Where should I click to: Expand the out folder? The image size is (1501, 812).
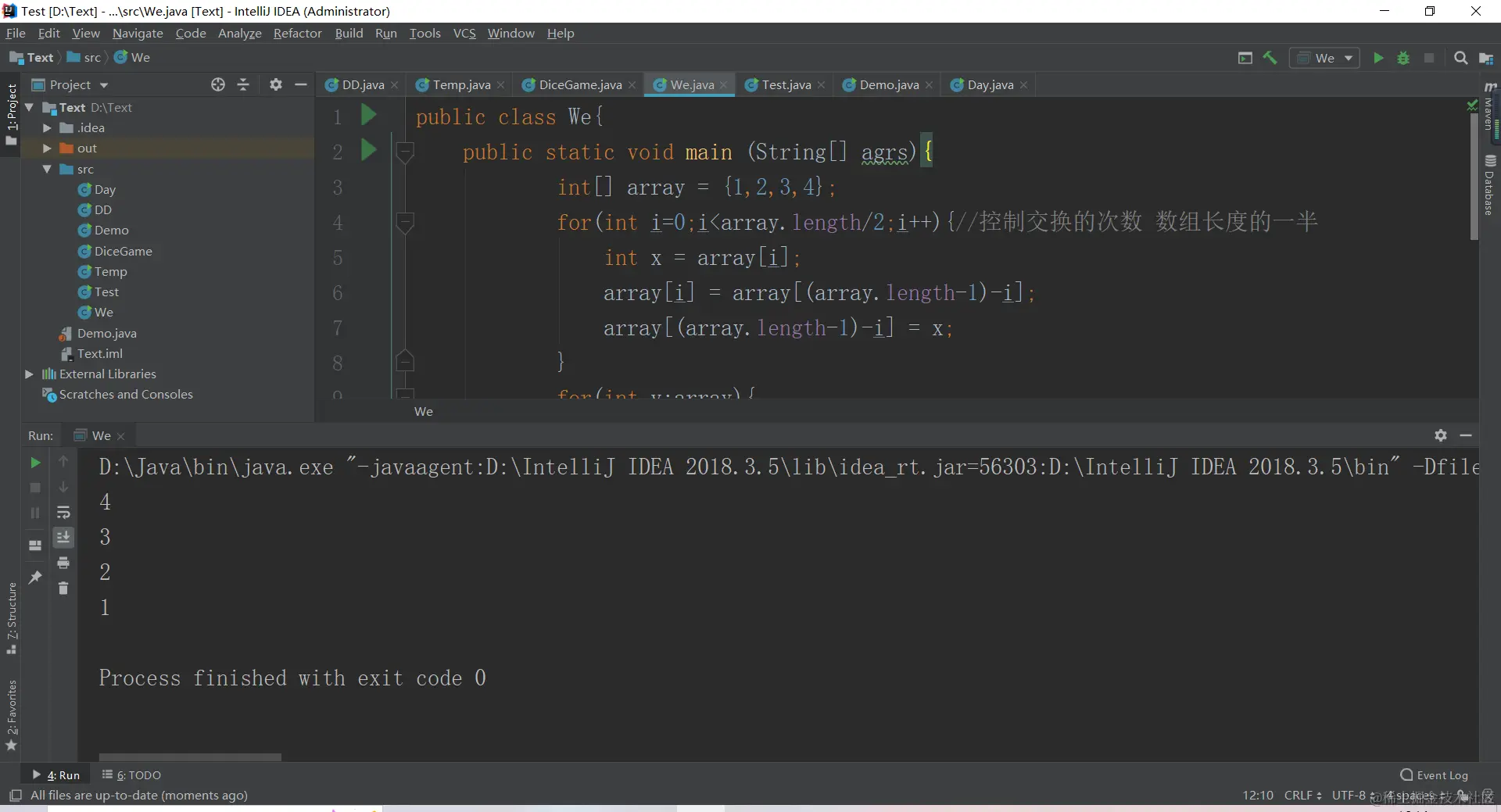point(47,148)
